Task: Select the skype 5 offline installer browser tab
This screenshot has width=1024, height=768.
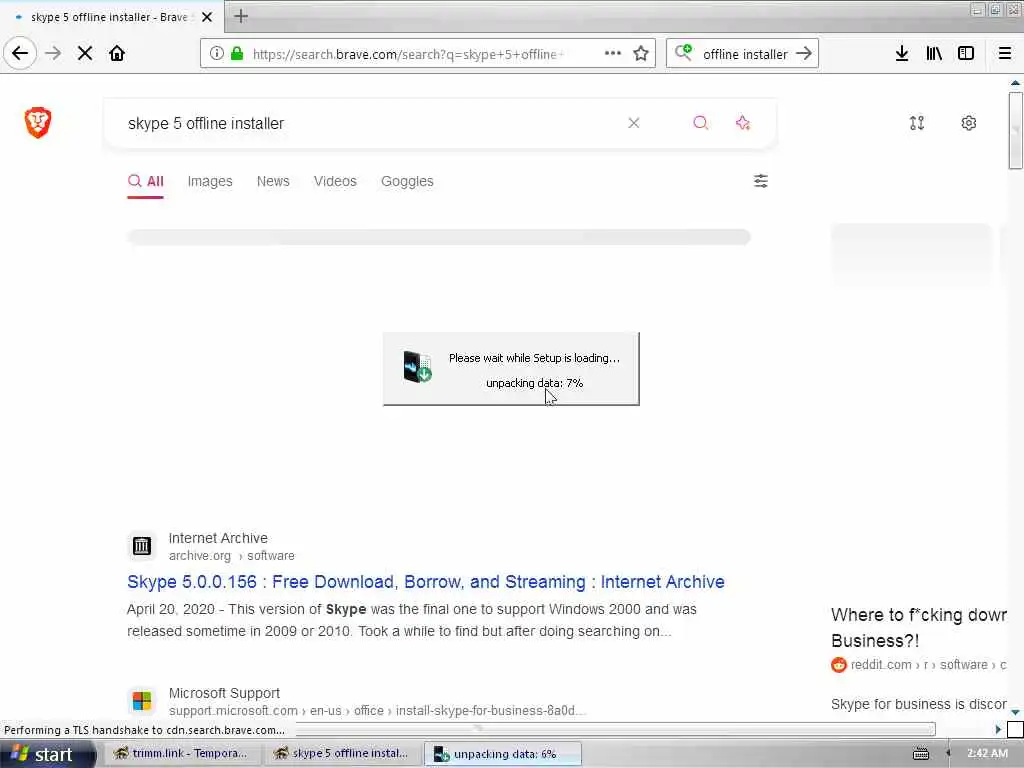Action: 112,17
